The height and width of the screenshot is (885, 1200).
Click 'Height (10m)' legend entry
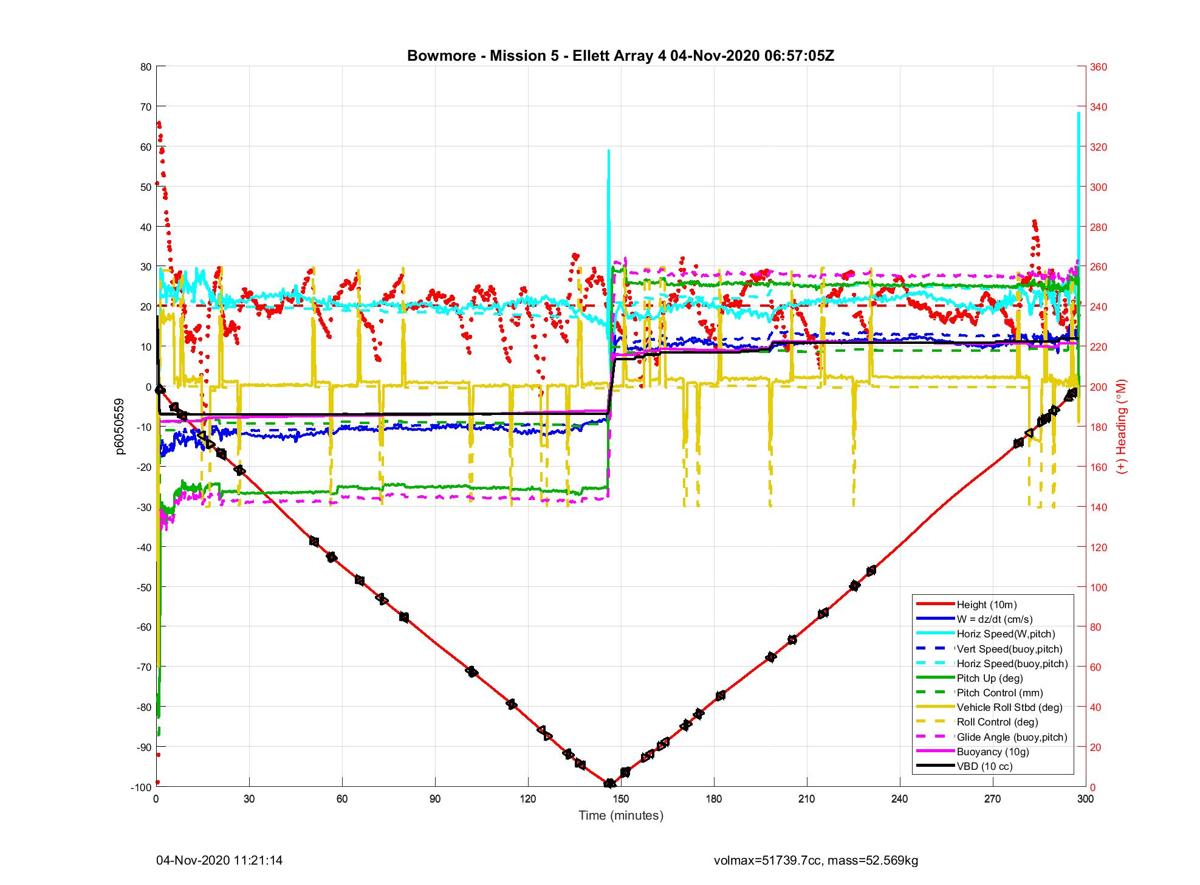point(988,604)
